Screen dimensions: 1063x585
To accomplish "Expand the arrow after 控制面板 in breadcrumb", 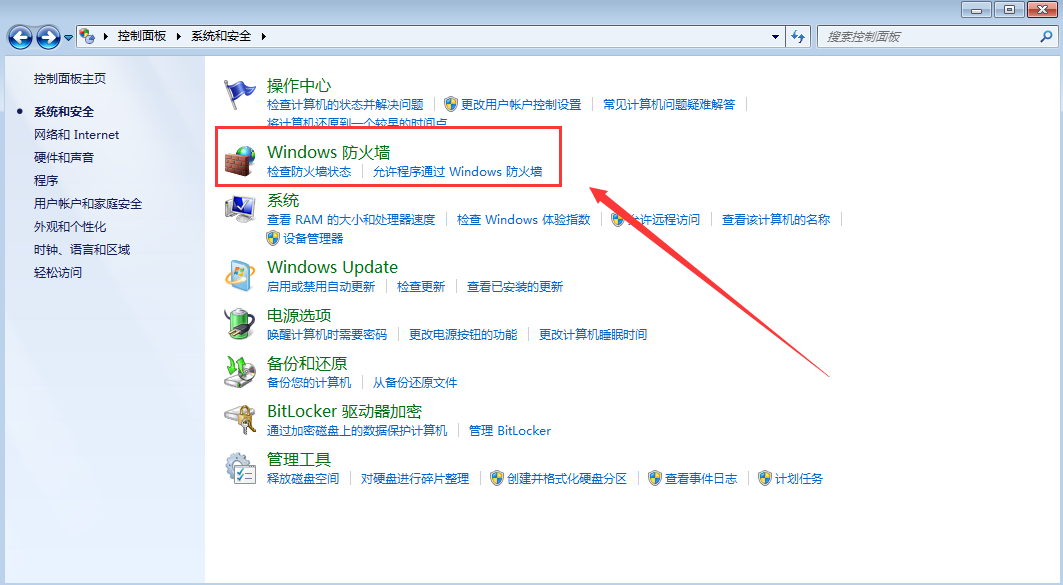I will pos(179,36).
